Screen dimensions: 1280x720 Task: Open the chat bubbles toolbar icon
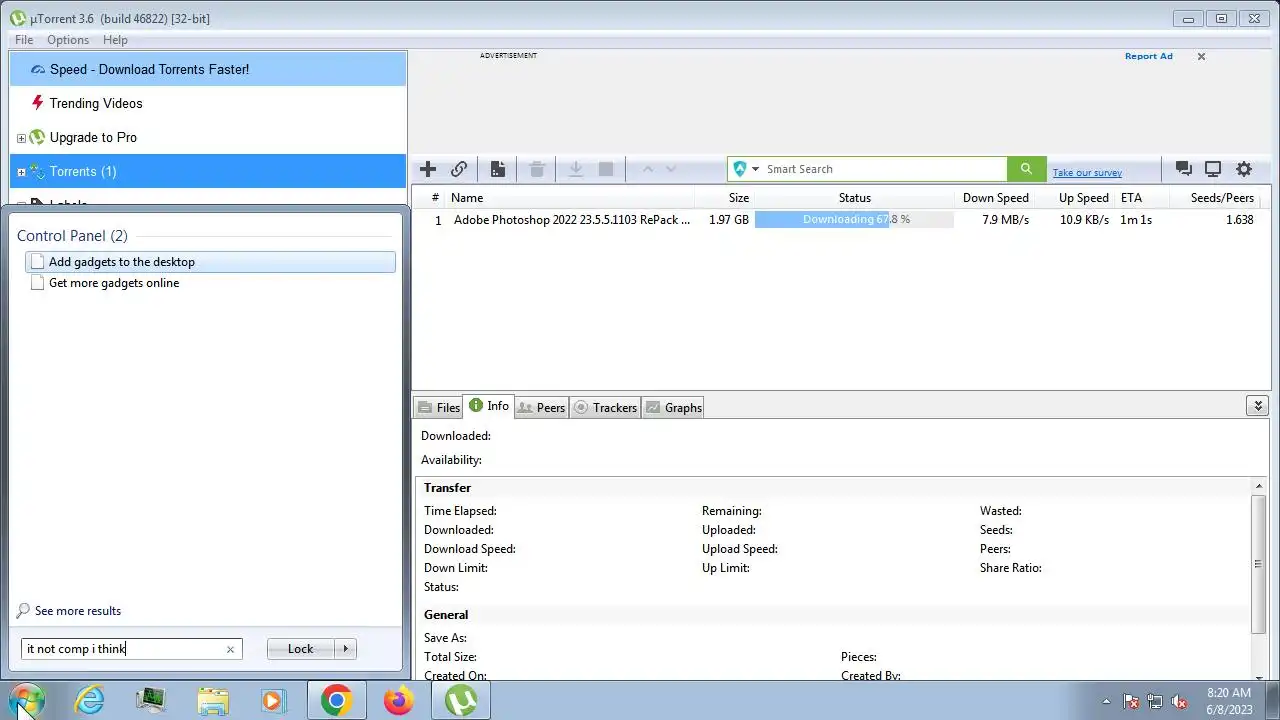pyautogui.click(x=1183, y=169)
